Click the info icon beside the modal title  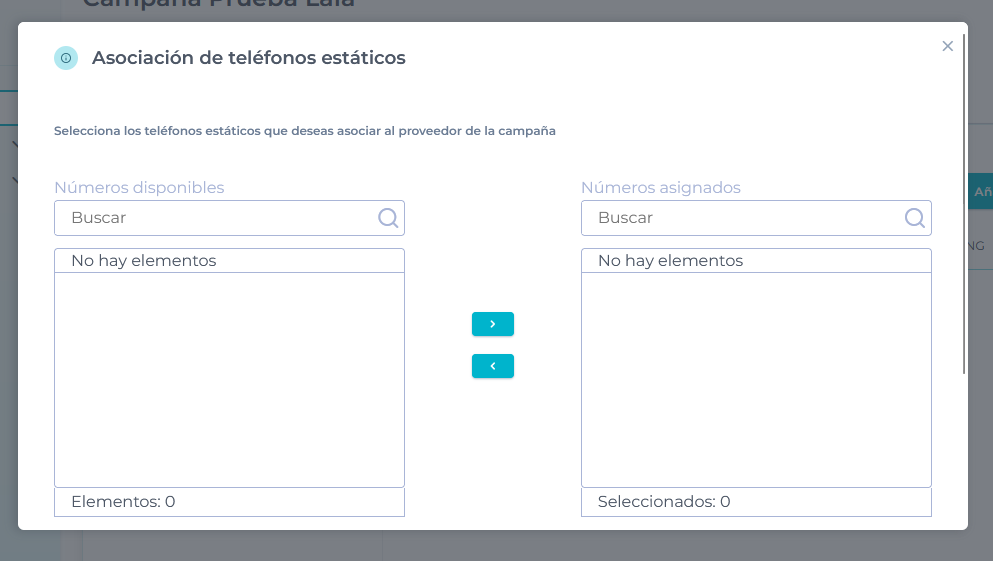coord(66,58)
